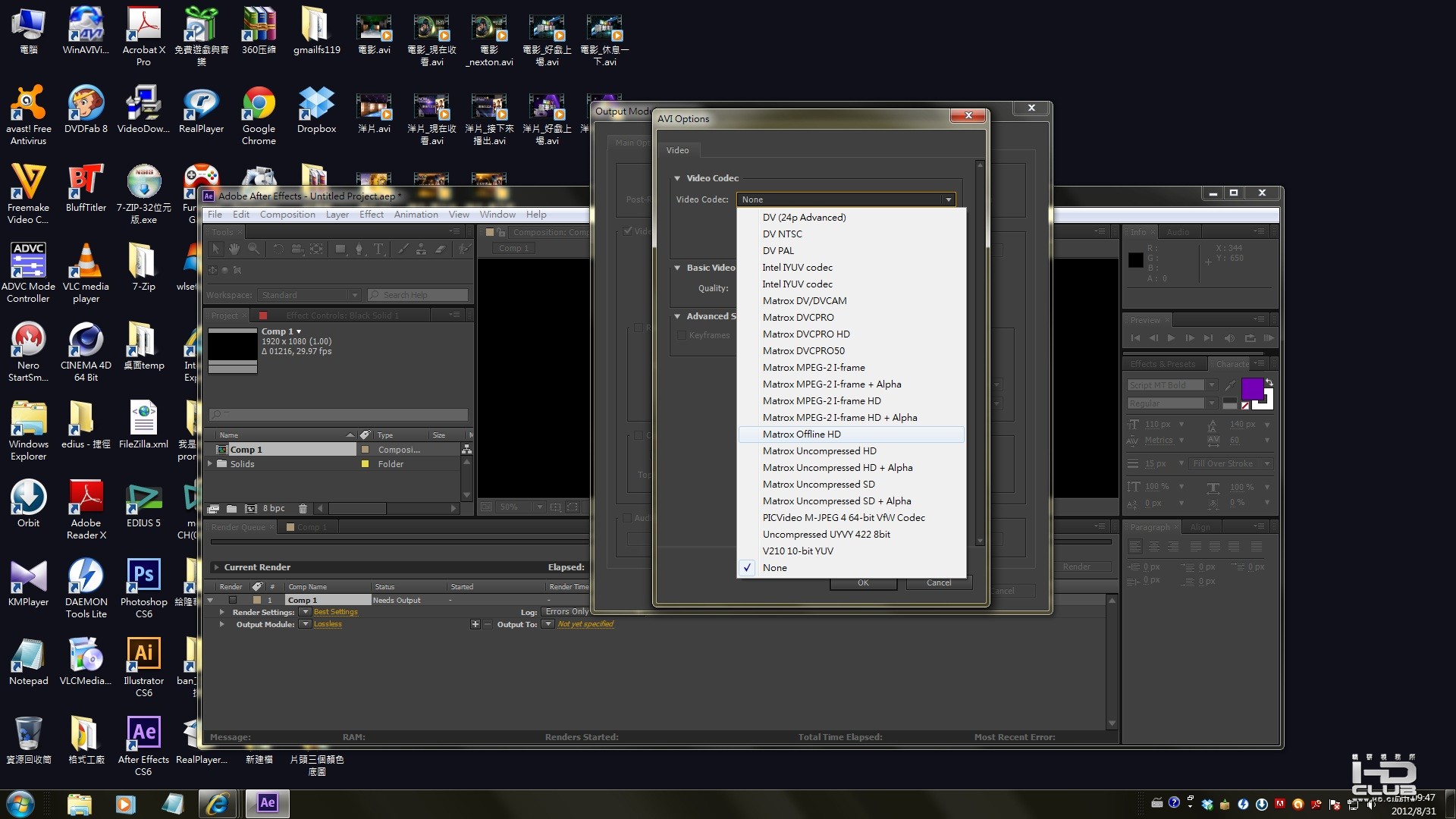1456x819 pixels.
Task: Select the Horizontal Type tool
Action: 378,249
